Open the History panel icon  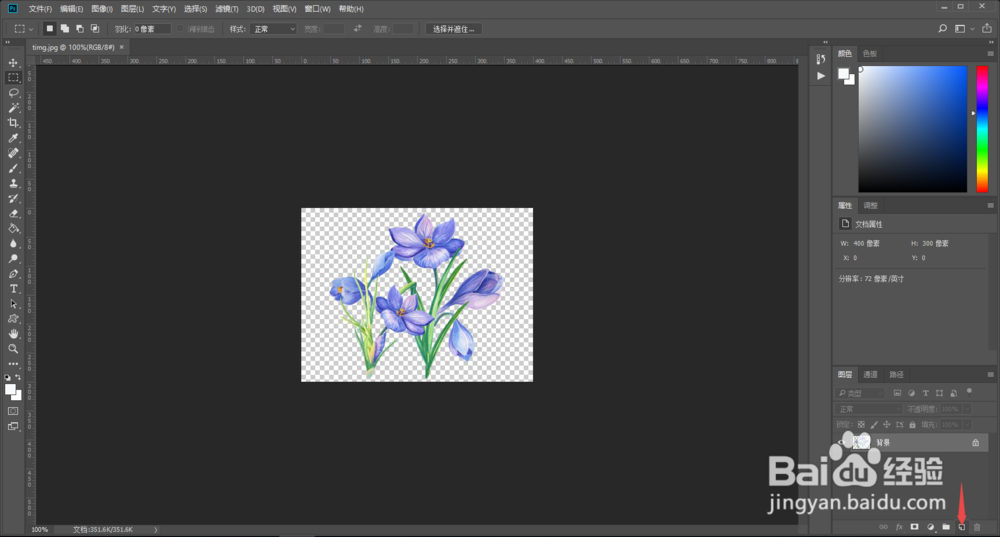click(821, 59)
